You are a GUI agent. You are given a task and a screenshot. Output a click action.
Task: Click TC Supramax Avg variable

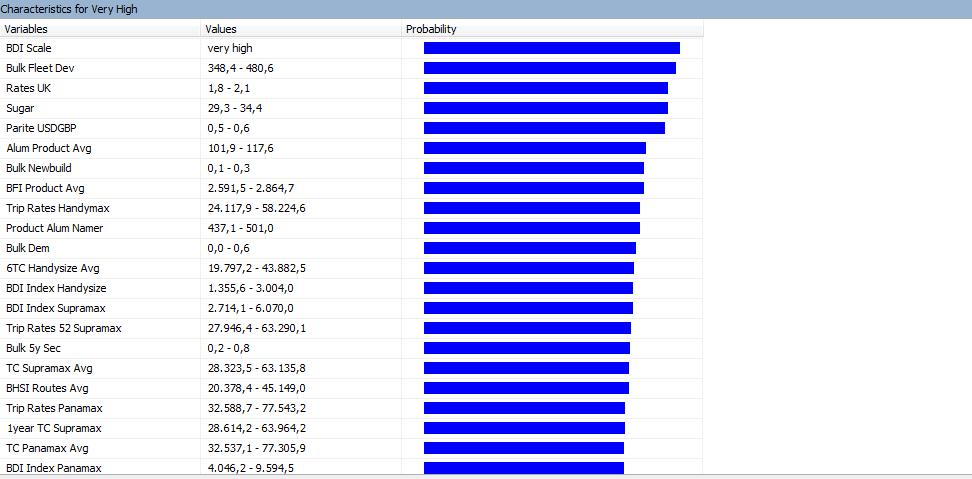[x=49, y=368]
